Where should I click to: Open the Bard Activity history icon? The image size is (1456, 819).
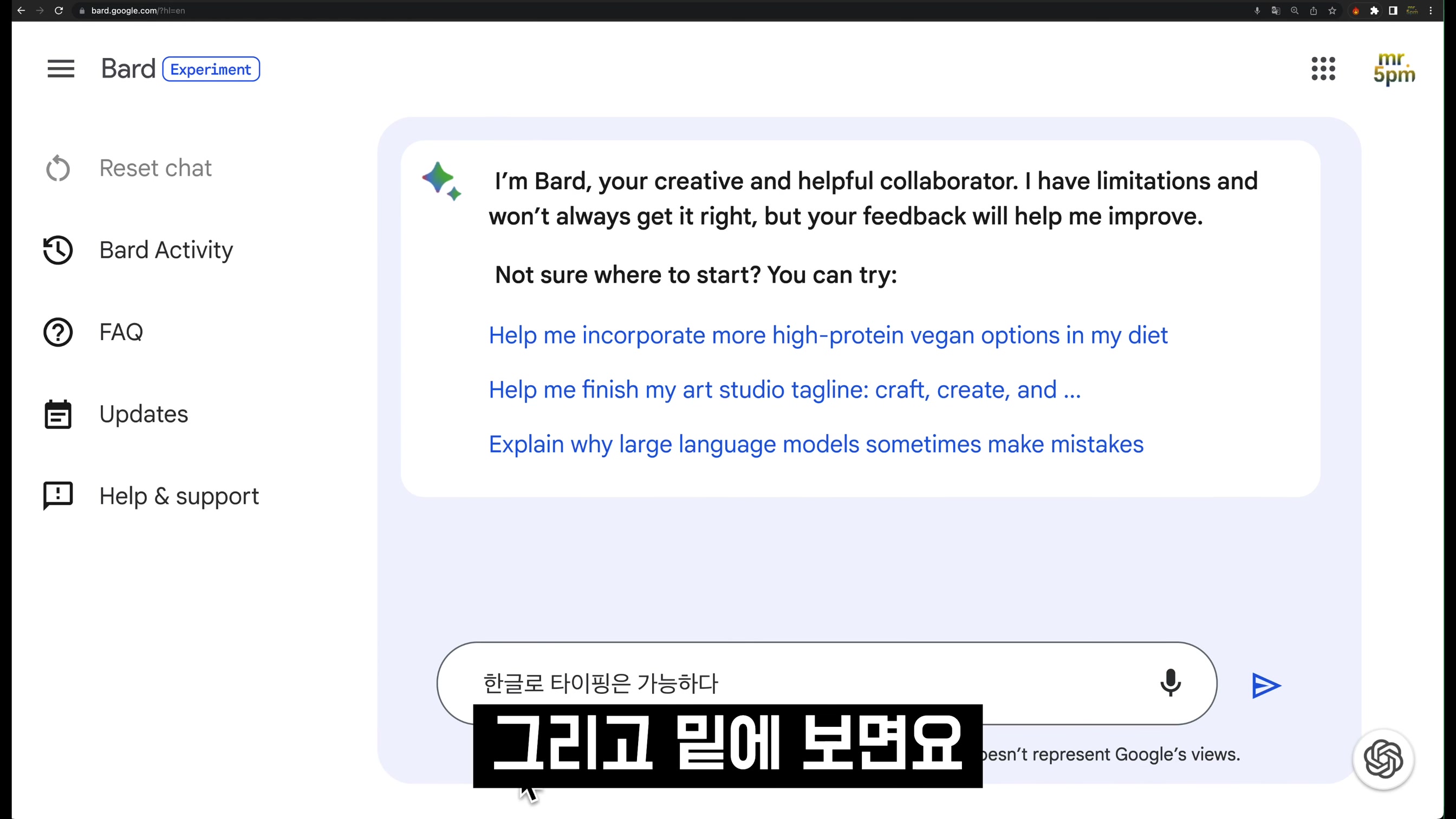pyautogui.click(x=57, y=250)
